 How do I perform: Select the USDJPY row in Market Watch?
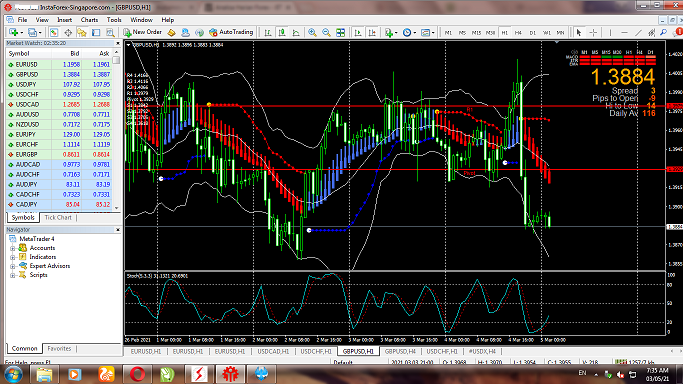pos(59,84)
